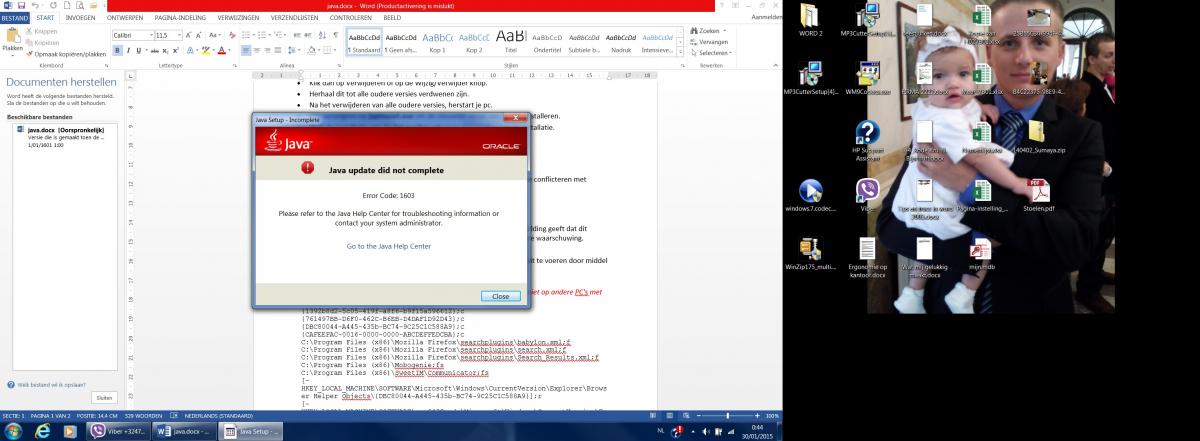Toggle strikethrough formatting

coord(154,50)
